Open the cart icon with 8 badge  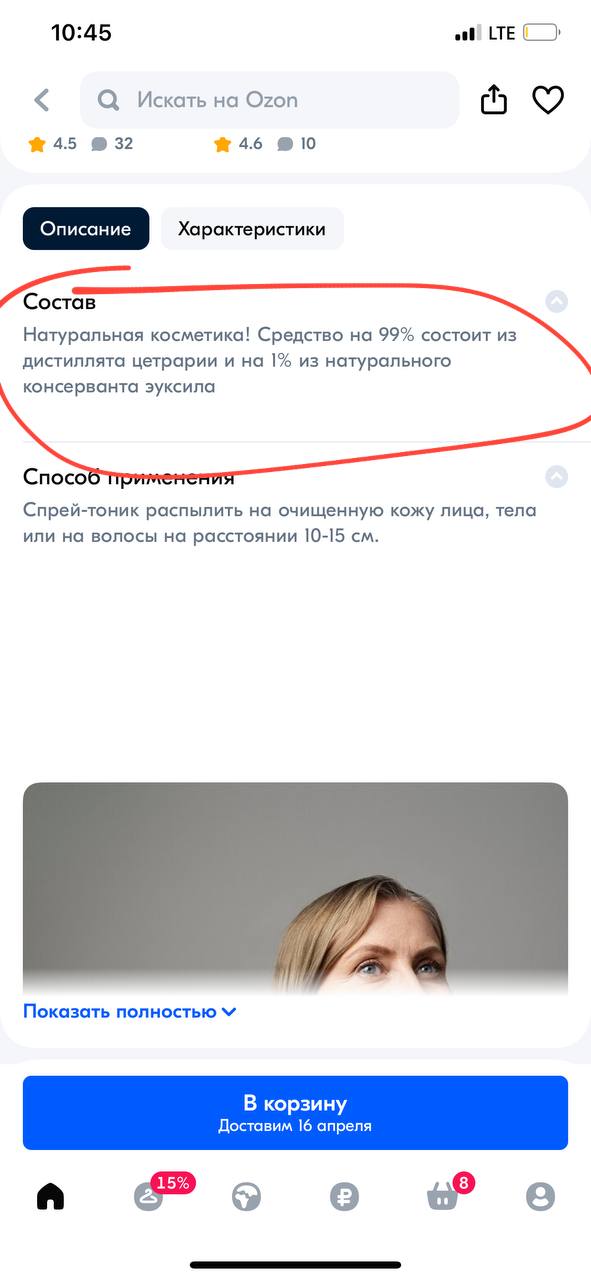click(442, 1196)
